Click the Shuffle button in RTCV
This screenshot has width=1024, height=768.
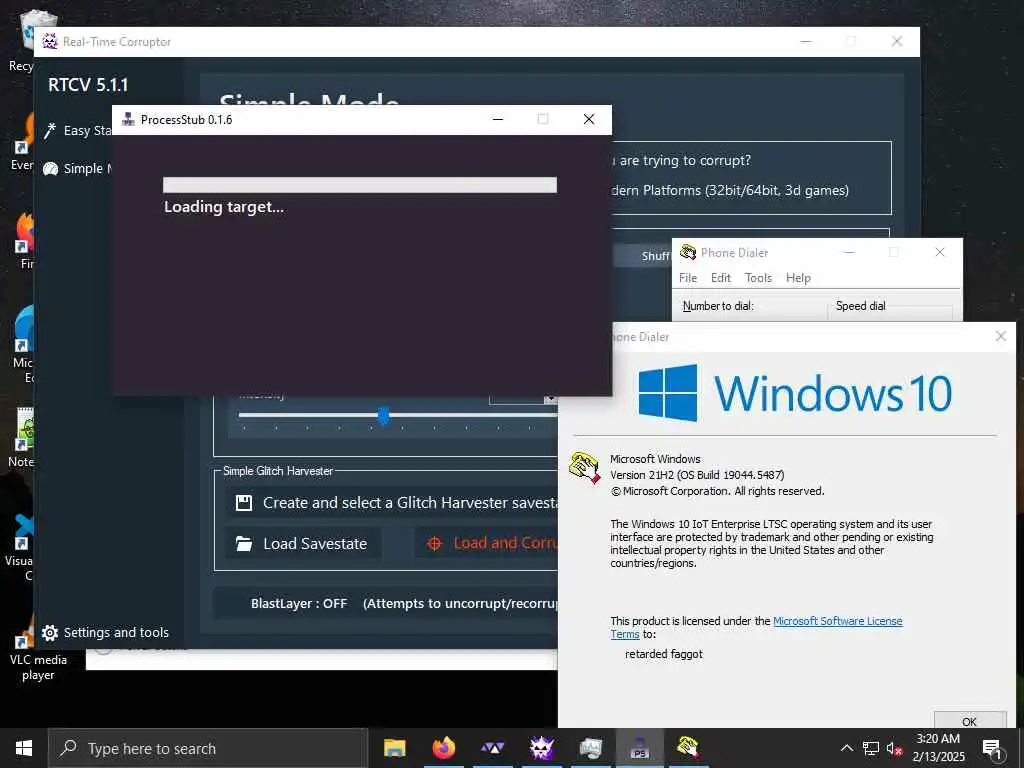(643, 255)
